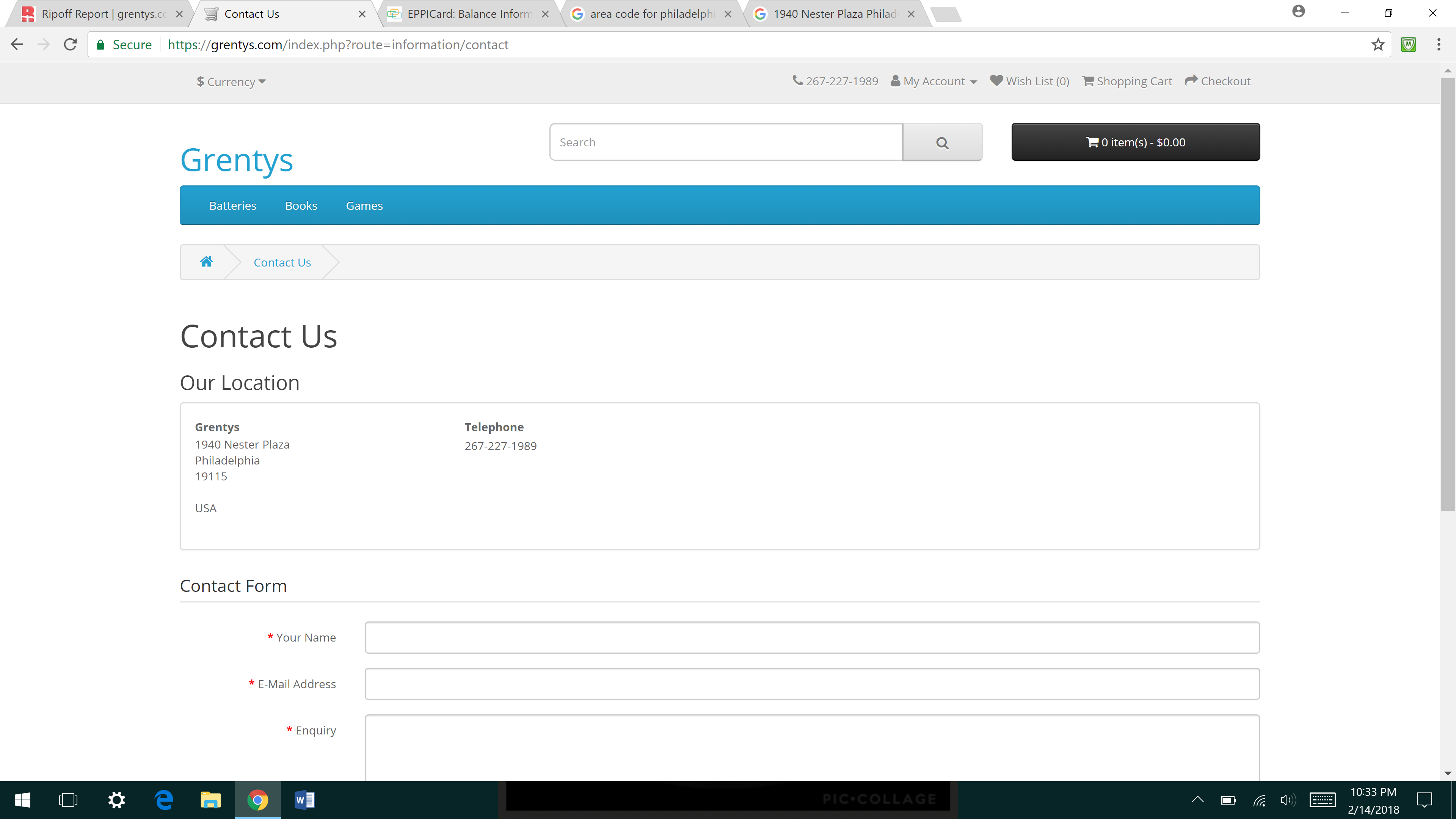
Task: Click the 267-227-1989 header phone number
Action: pos(842,82)
